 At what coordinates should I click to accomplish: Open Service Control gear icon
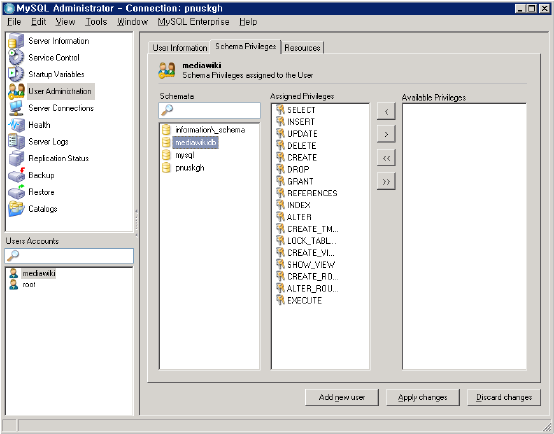point(16,57)
